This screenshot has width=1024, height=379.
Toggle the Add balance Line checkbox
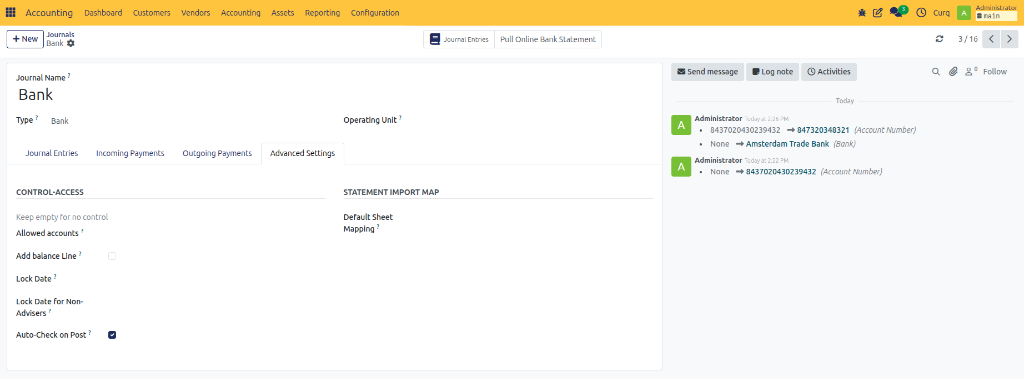(112, 256)
